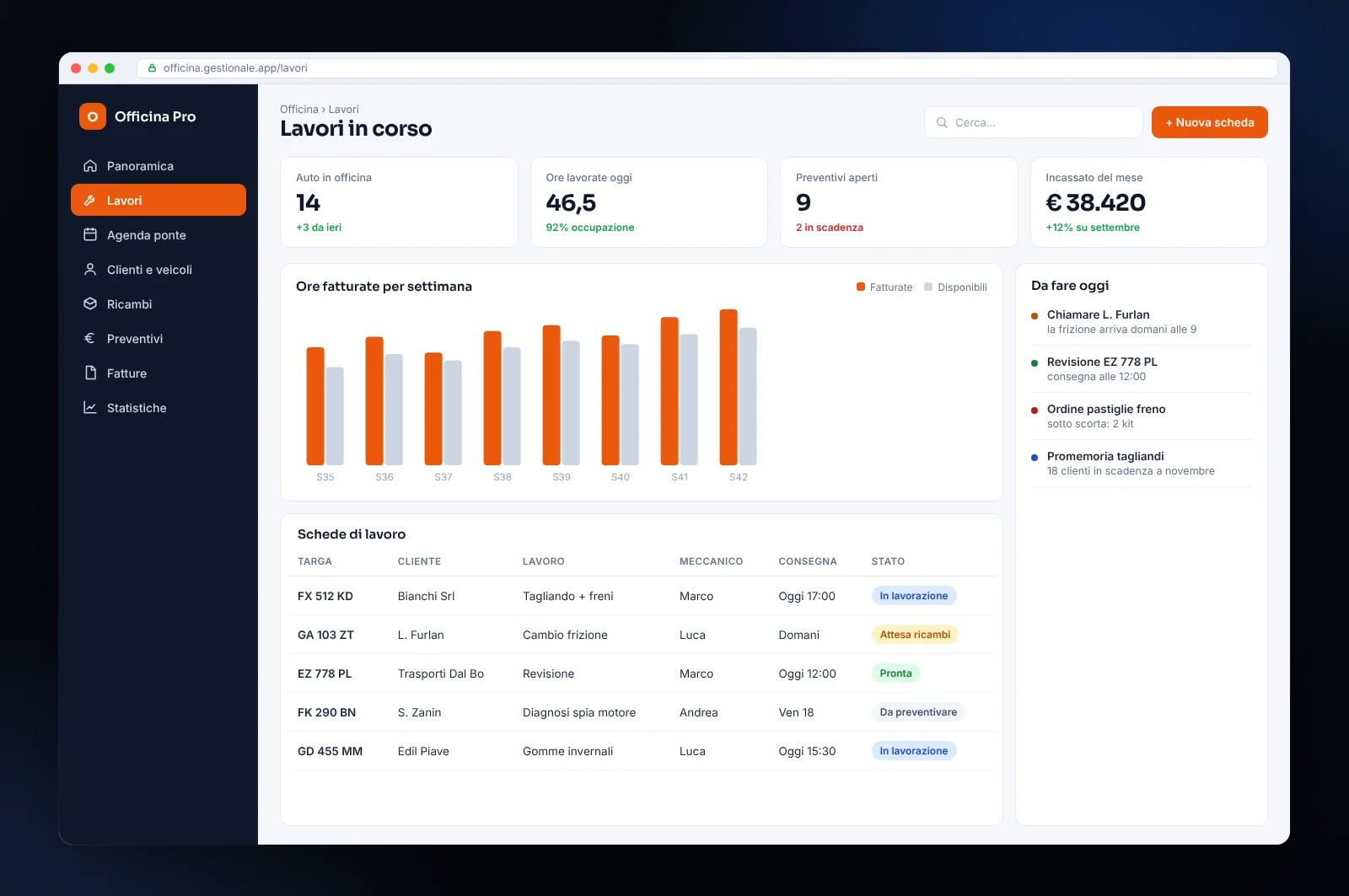Click the Fatture document icon
The height and width of the screenshot is (896, 1349).
click(90, 373)
